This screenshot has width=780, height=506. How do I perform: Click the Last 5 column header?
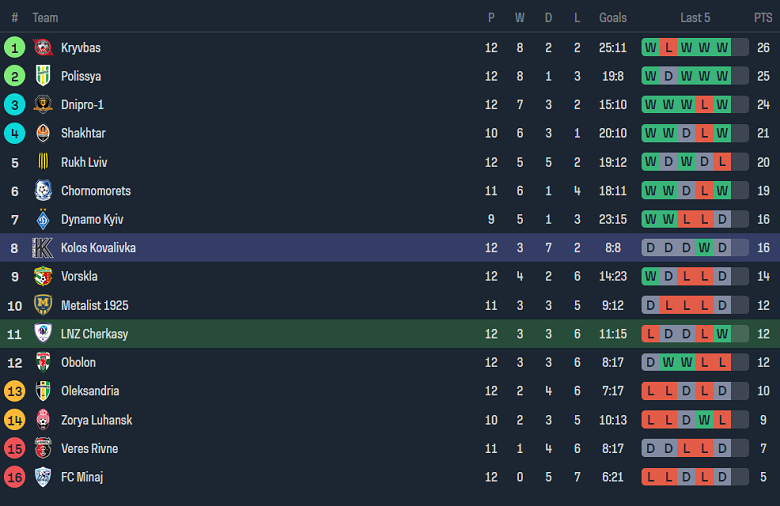(x=695, y=18)
